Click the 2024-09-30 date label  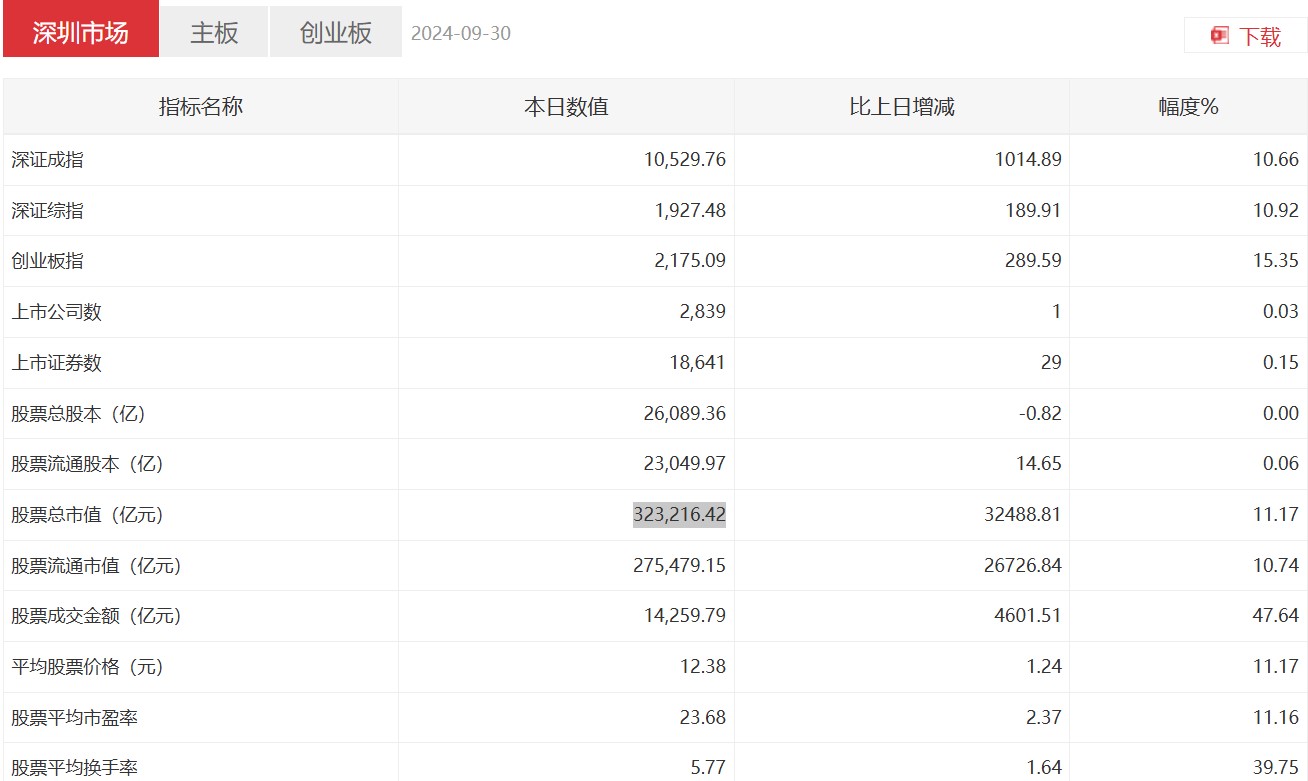461,33
